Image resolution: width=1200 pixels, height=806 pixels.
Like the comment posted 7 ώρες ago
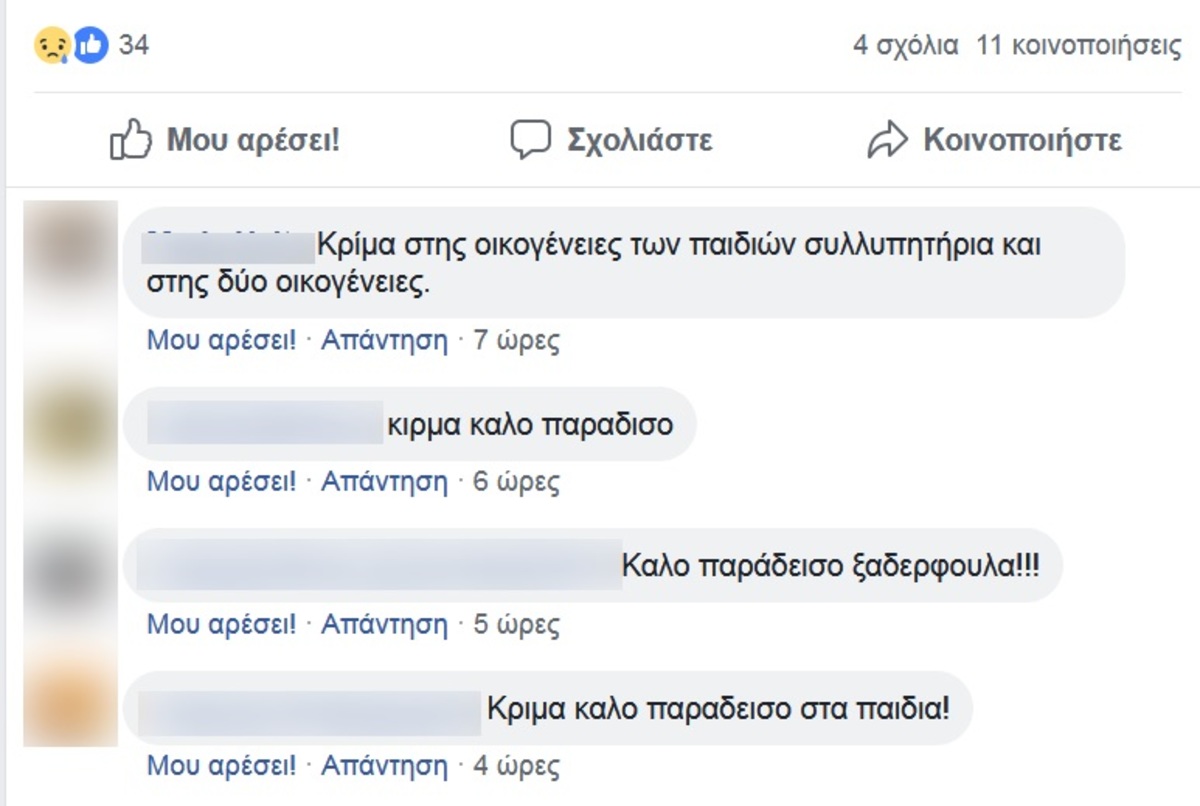click(x=222, y=341)
